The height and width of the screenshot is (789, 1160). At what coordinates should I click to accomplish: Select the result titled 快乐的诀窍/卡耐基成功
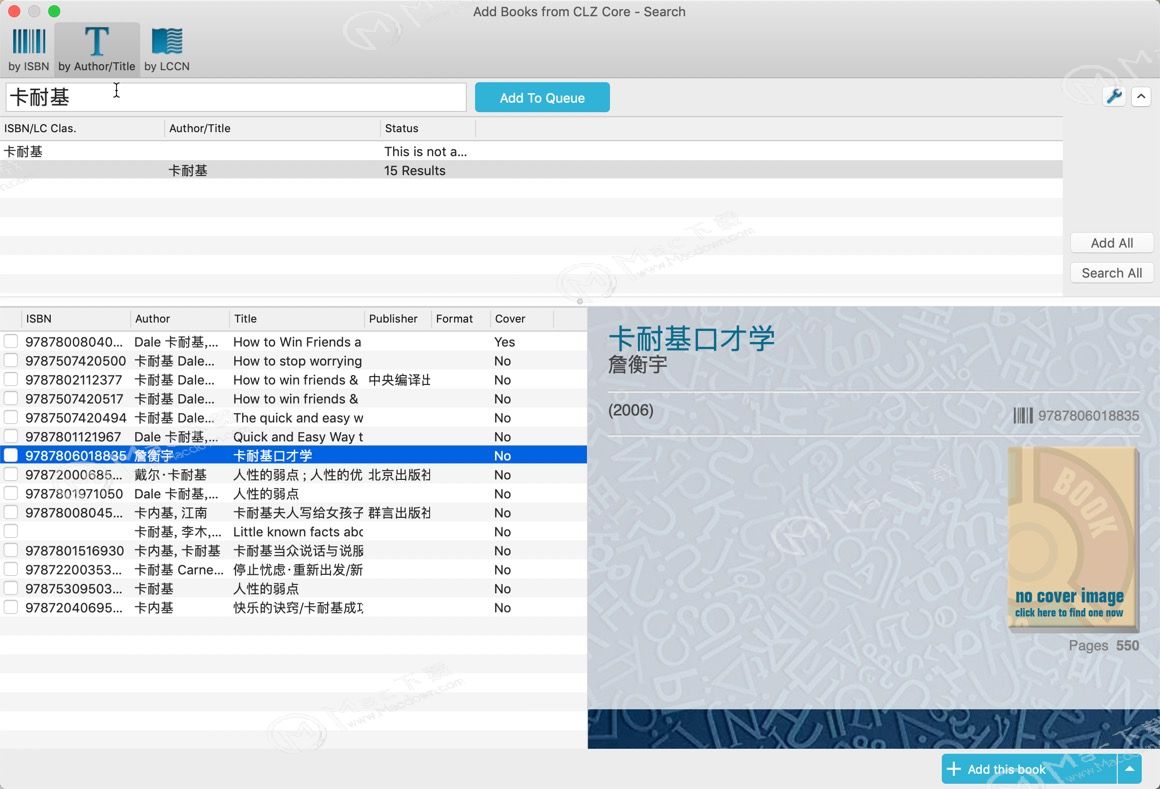click(x=294, y=607)
